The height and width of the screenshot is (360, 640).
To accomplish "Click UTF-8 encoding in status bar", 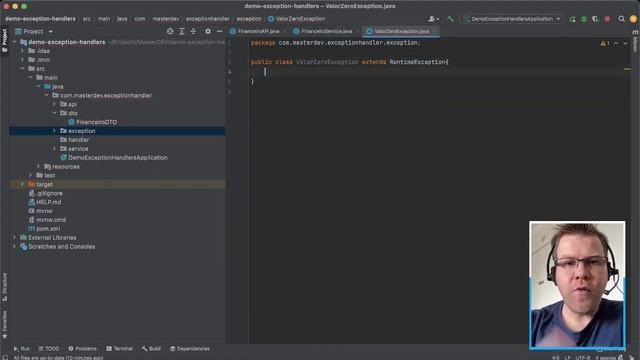I will 582,358.
